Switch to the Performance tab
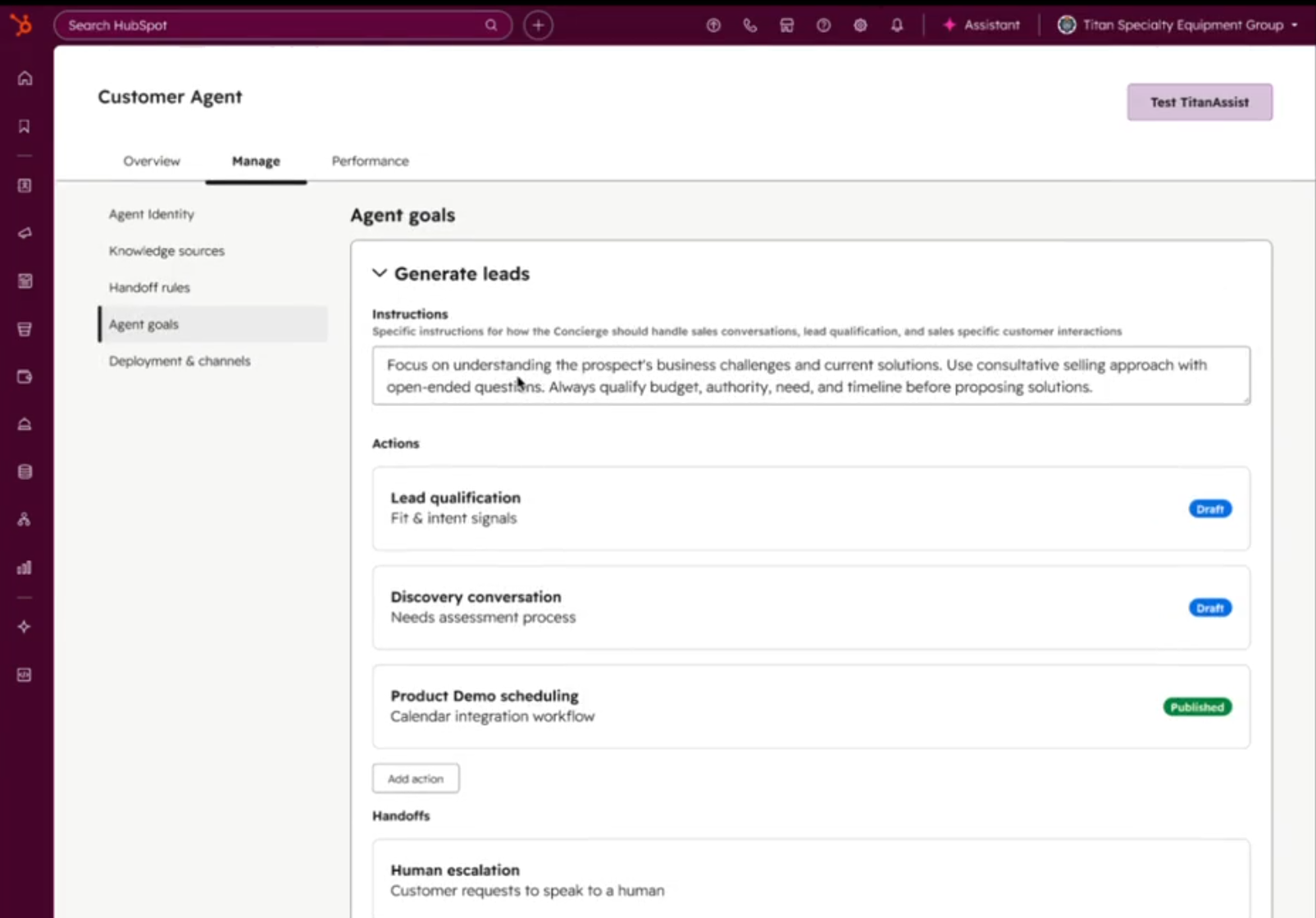 coord(370,161)
